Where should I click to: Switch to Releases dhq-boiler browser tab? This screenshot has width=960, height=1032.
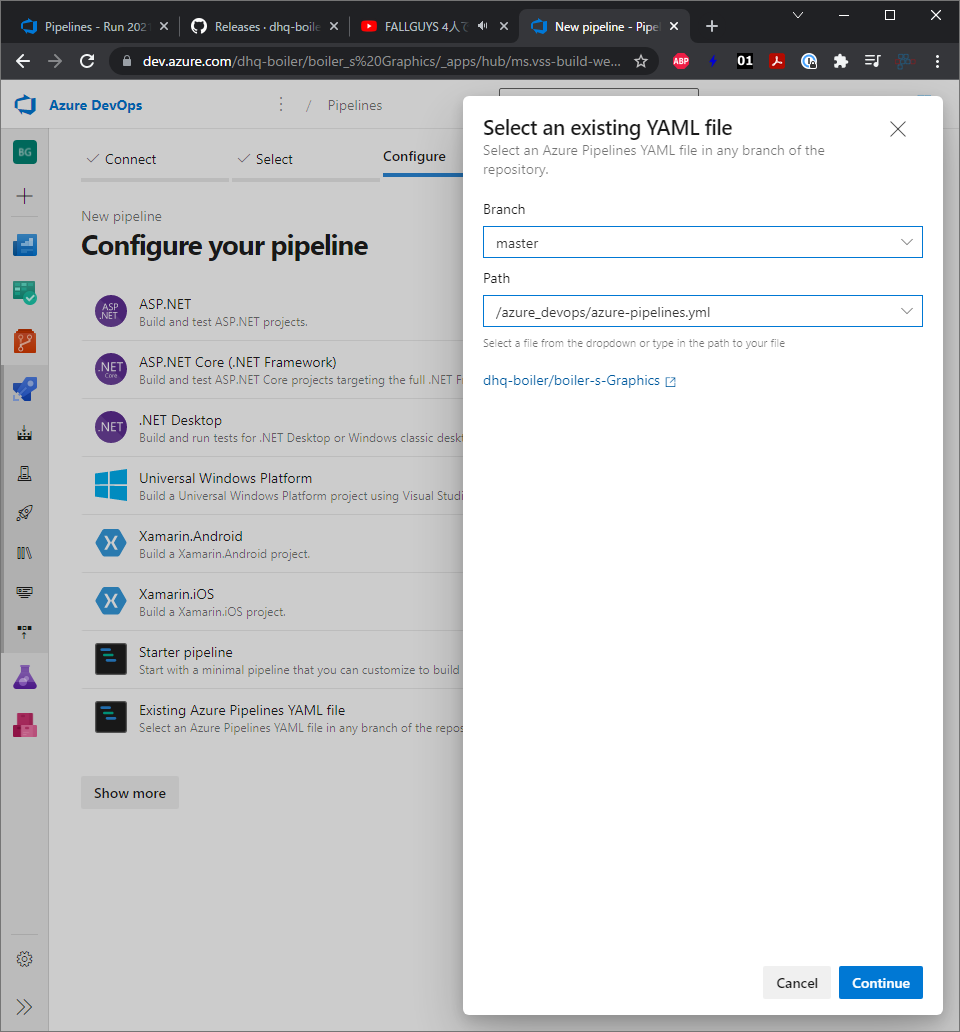click(263, 26)
